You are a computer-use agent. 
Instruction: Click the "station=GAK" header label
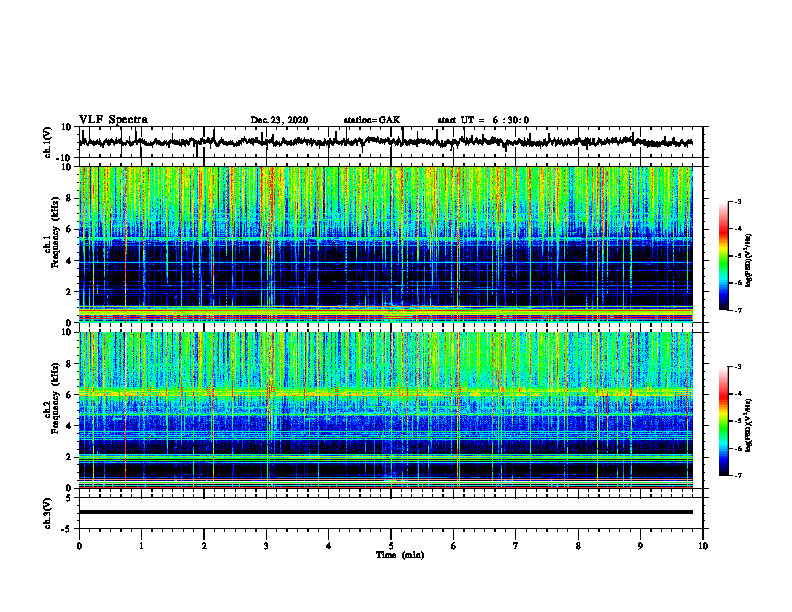tap(372, 120)
